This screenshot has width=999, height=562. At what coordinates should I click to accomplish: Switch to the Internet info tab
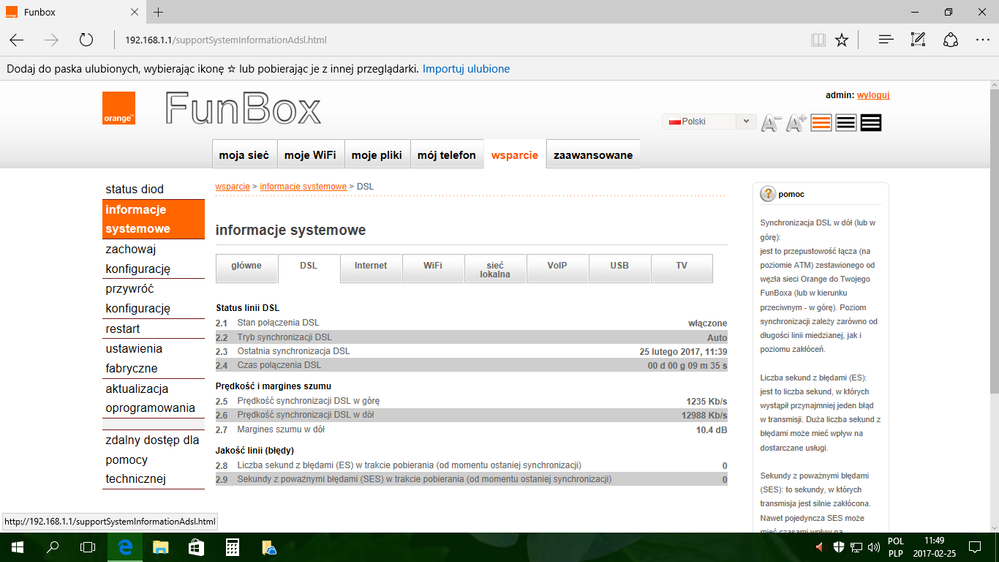click(371, 268)
